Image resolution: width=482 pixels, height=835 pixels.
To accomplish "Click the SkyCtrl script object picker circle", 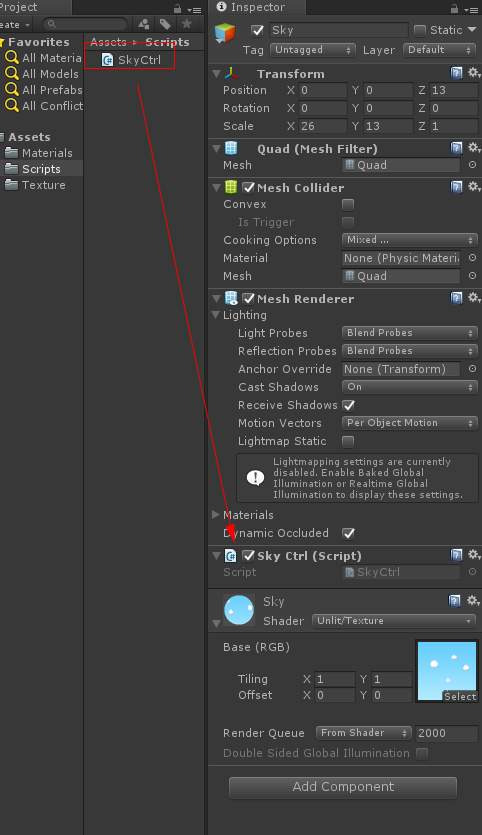I will [x=472, y=572].
